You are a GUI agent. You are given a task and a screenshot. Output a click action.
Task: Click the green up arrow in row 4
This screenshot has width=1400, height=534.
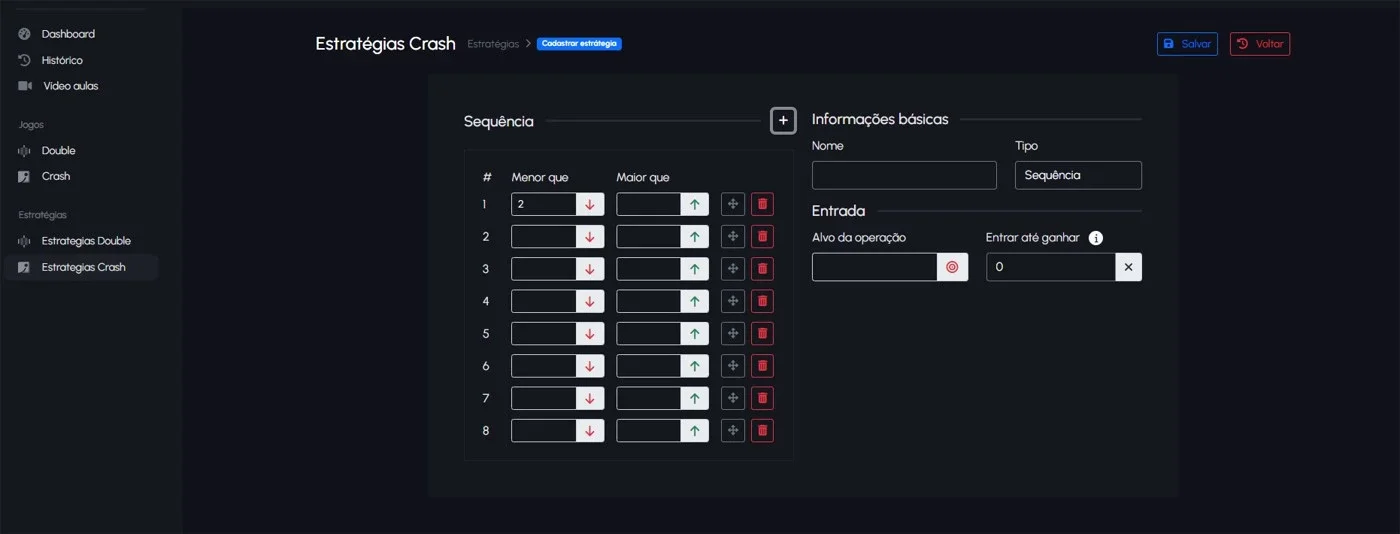click(695, 301)
